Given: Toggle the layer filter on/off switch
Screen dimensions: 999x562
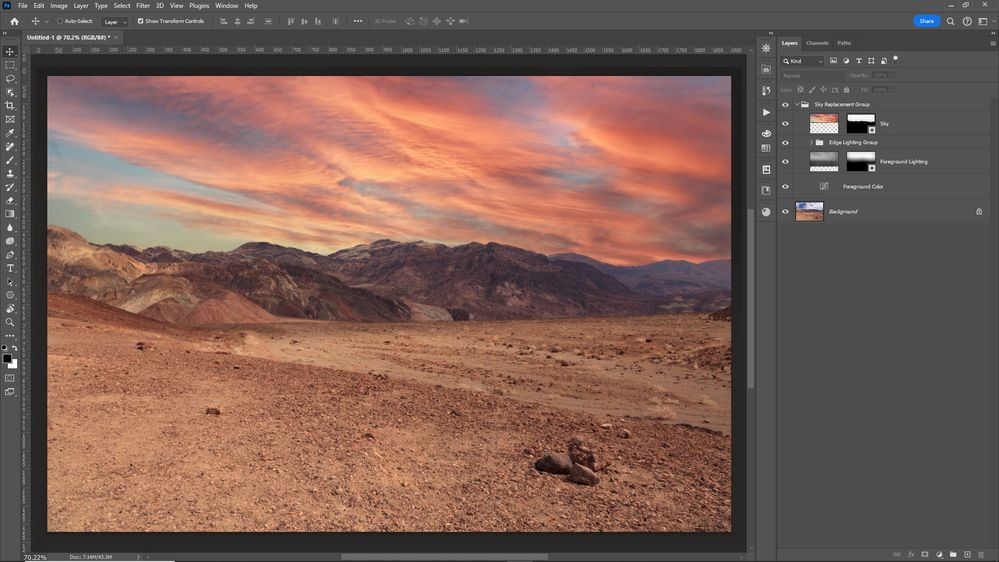Looking at the screenshot, I should [x=895, y=59].
